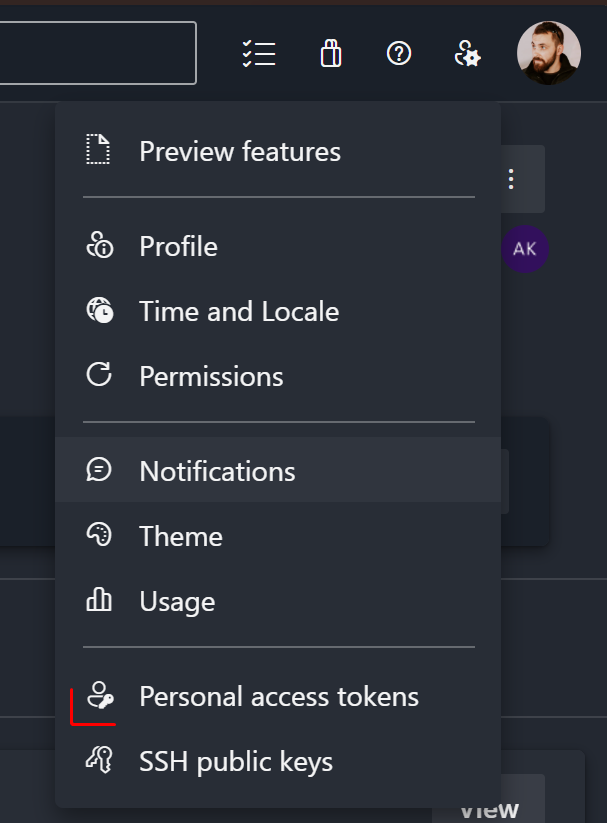Click the Notifications speech bubble icon

[x=99, y=470]
